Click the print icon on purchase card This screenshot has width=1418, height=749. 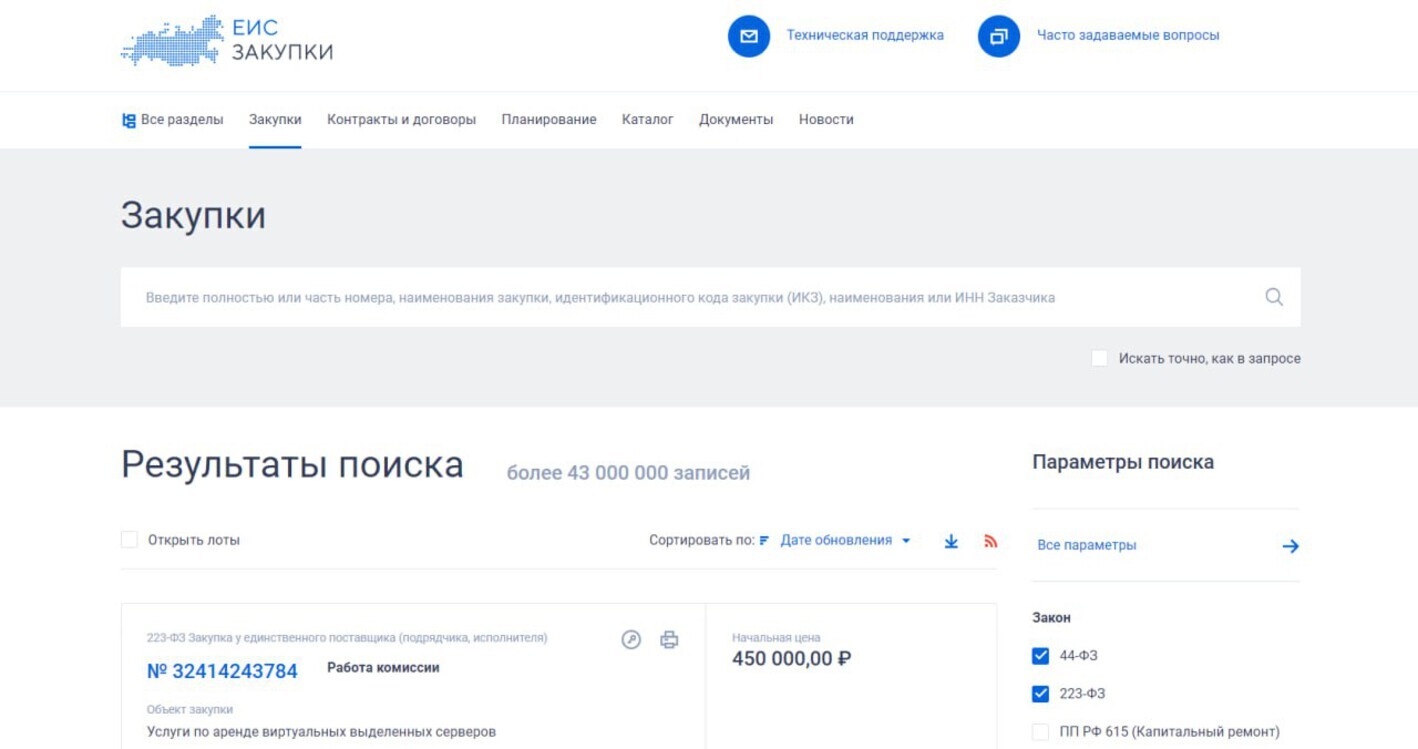coord(669,640)
